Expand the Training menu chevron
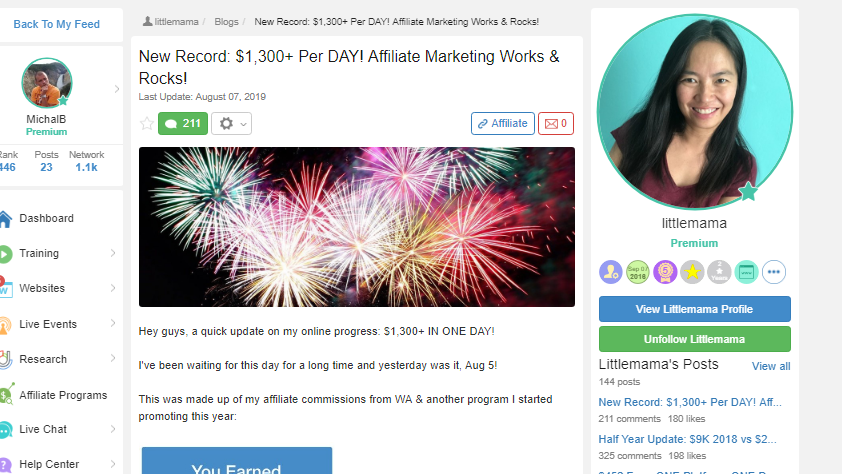 coord(113,253)
